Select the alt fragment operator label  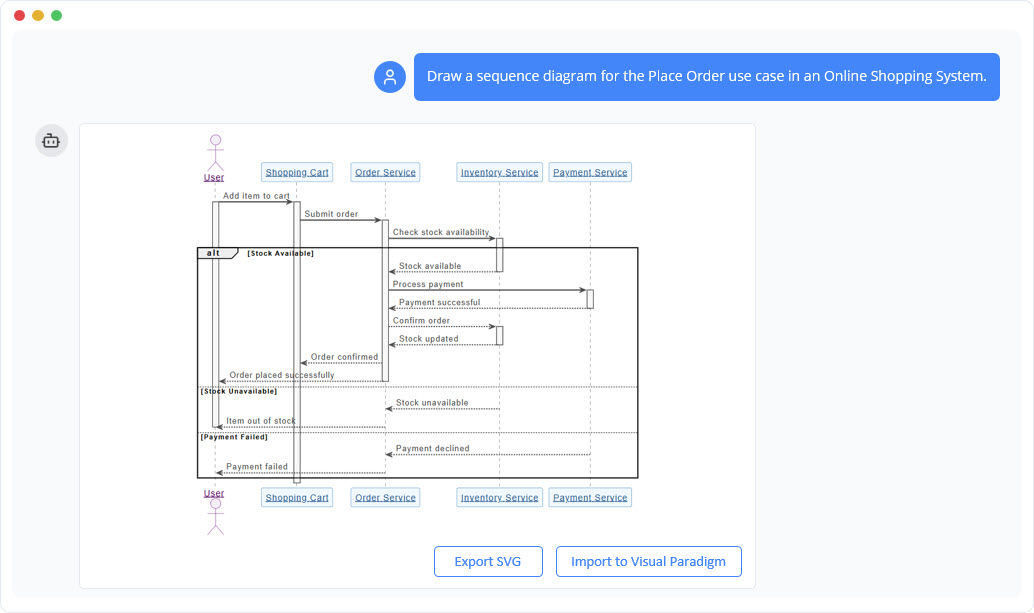tap(212, 253)
